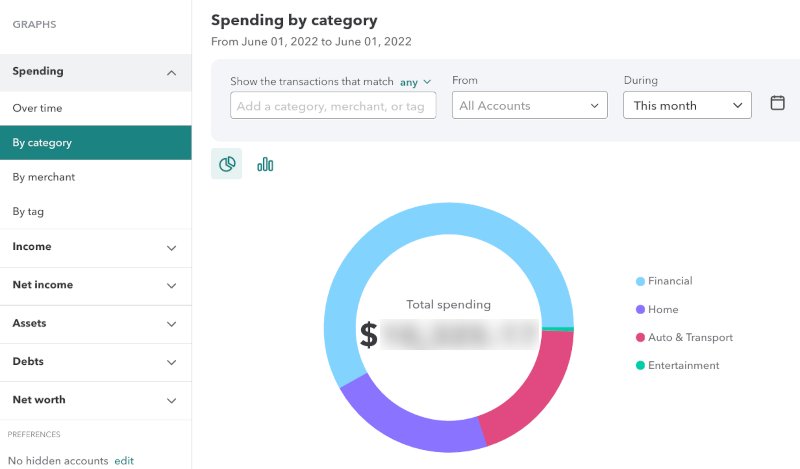This screenshot has width=800, height=469.
Task: Open Spending By tag view
Action: (28, 211)
